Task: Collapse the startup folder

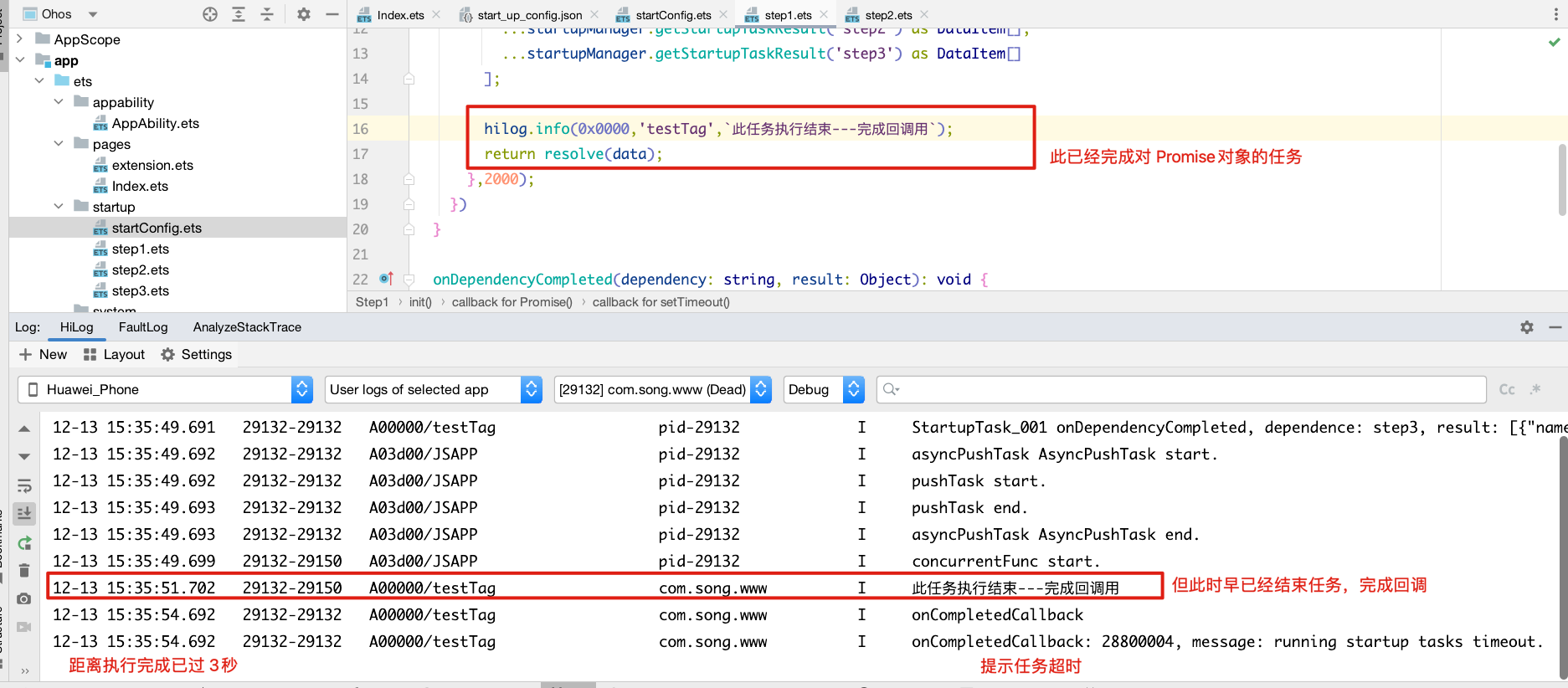Action: click(x=58, y=207)
